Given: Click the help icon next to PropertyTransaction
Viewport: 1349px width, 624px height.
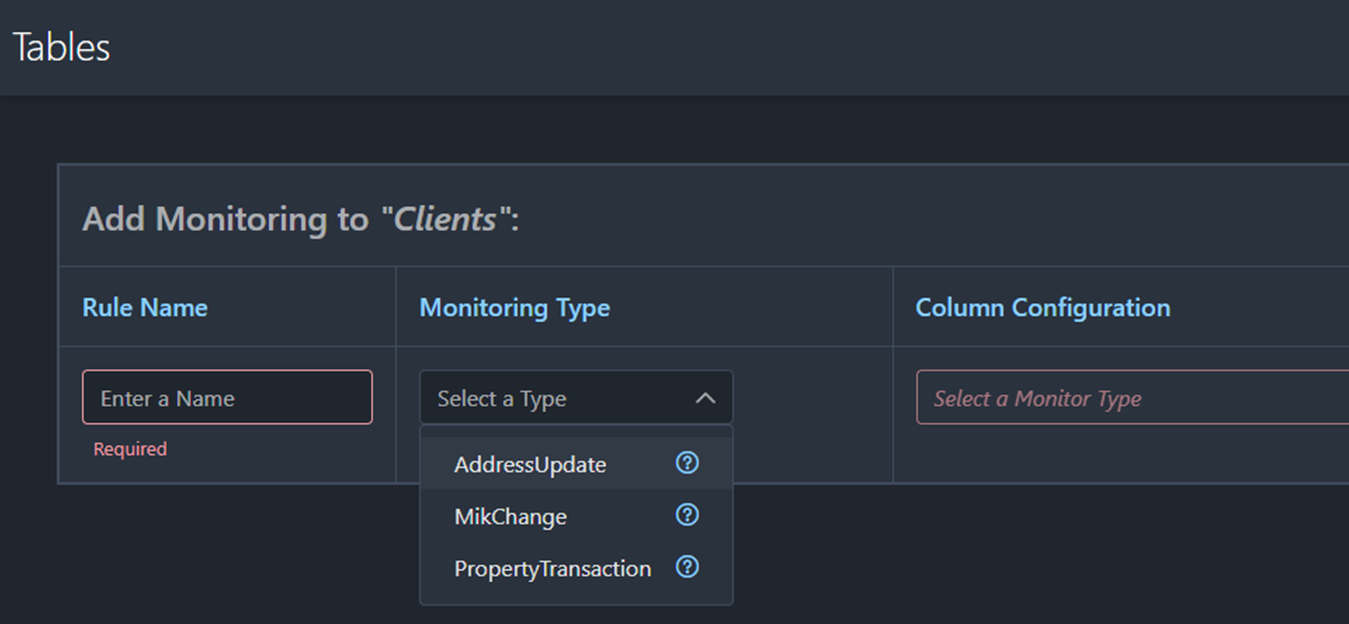Looking at the screenshot, I should click(687, 566).
